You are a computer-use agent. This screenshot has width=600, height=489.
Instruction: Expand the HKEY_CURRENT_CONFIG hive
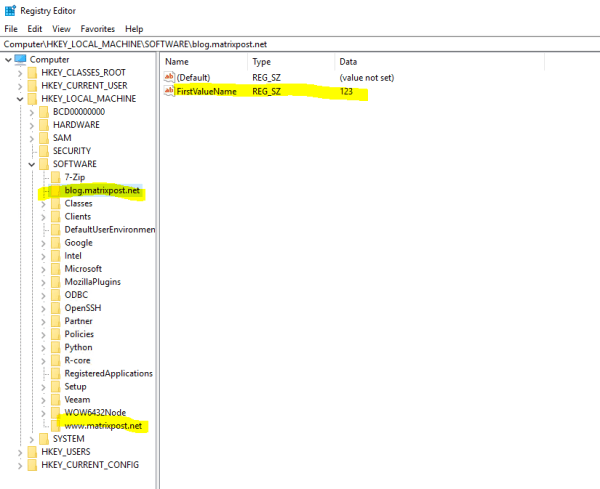[x=20, y=465]
